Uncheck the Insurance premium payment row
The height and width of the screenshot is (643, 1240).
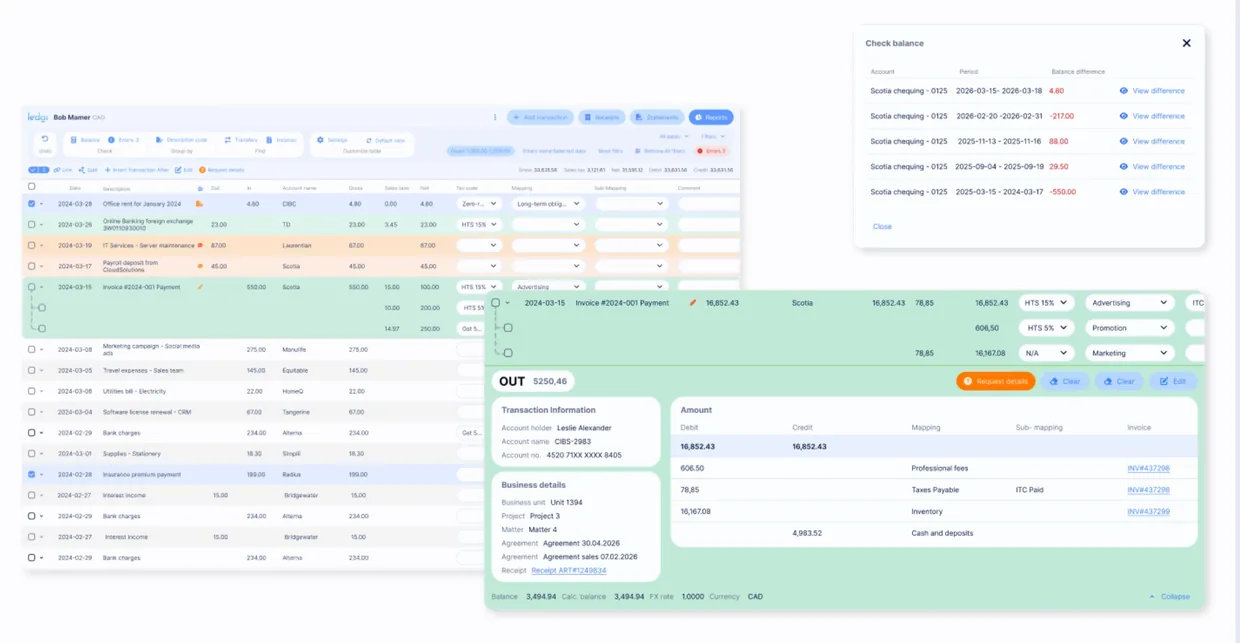31,474
